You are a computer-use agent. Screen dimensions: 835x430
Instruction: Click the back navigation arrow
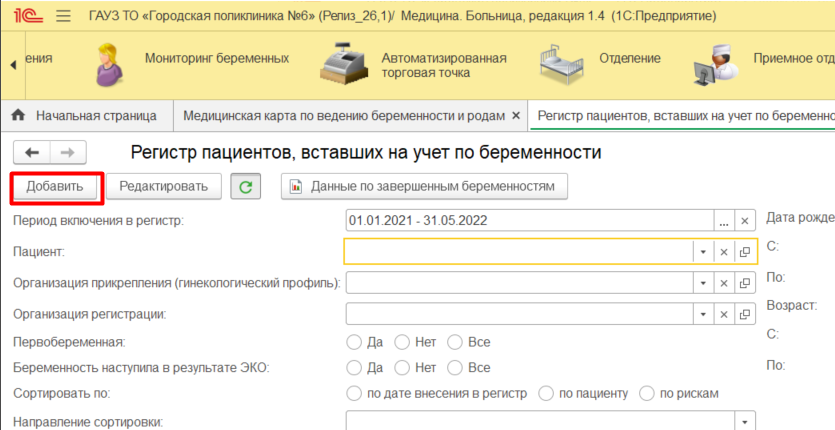click(32, 153)
